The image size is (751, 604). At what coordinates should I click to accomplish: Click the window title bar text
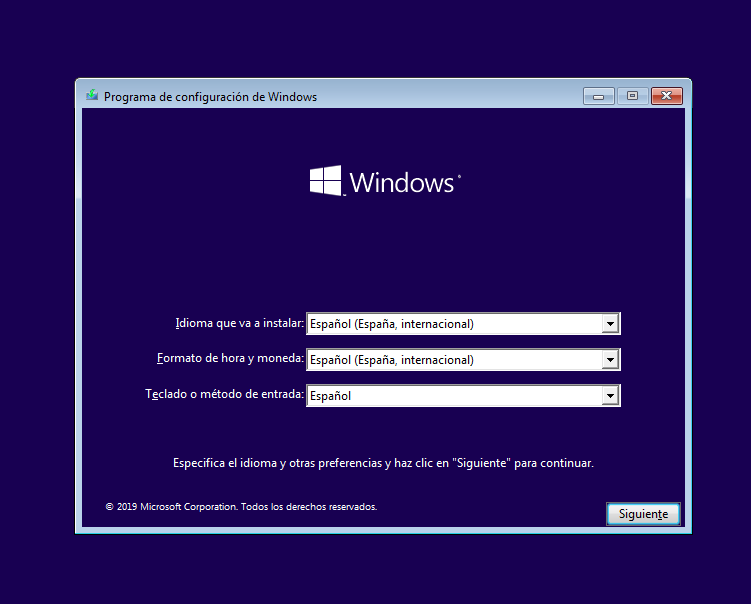click(210, 97)
